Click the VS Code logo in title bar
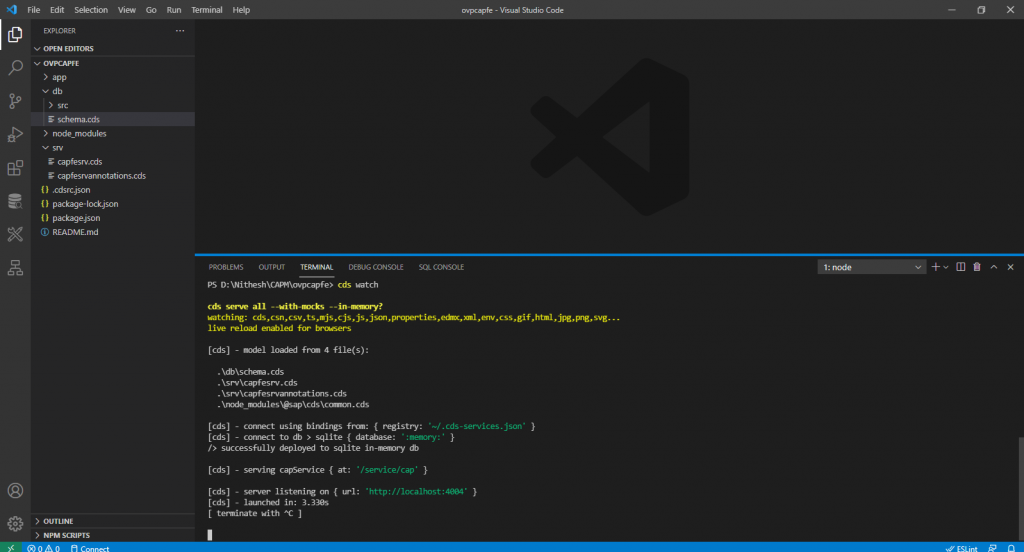The width and height of the screenshot is (1024, 552). (x=12, y=10)
